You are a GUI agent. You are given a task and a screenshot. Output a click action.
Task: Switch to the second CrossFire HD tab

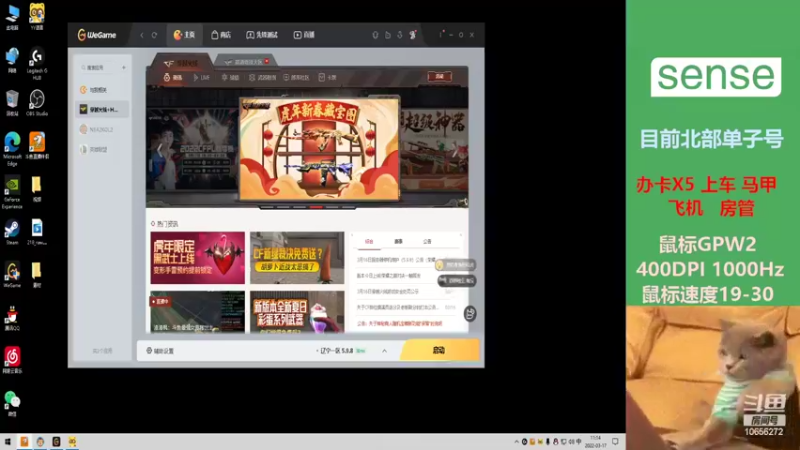[244, 62]
